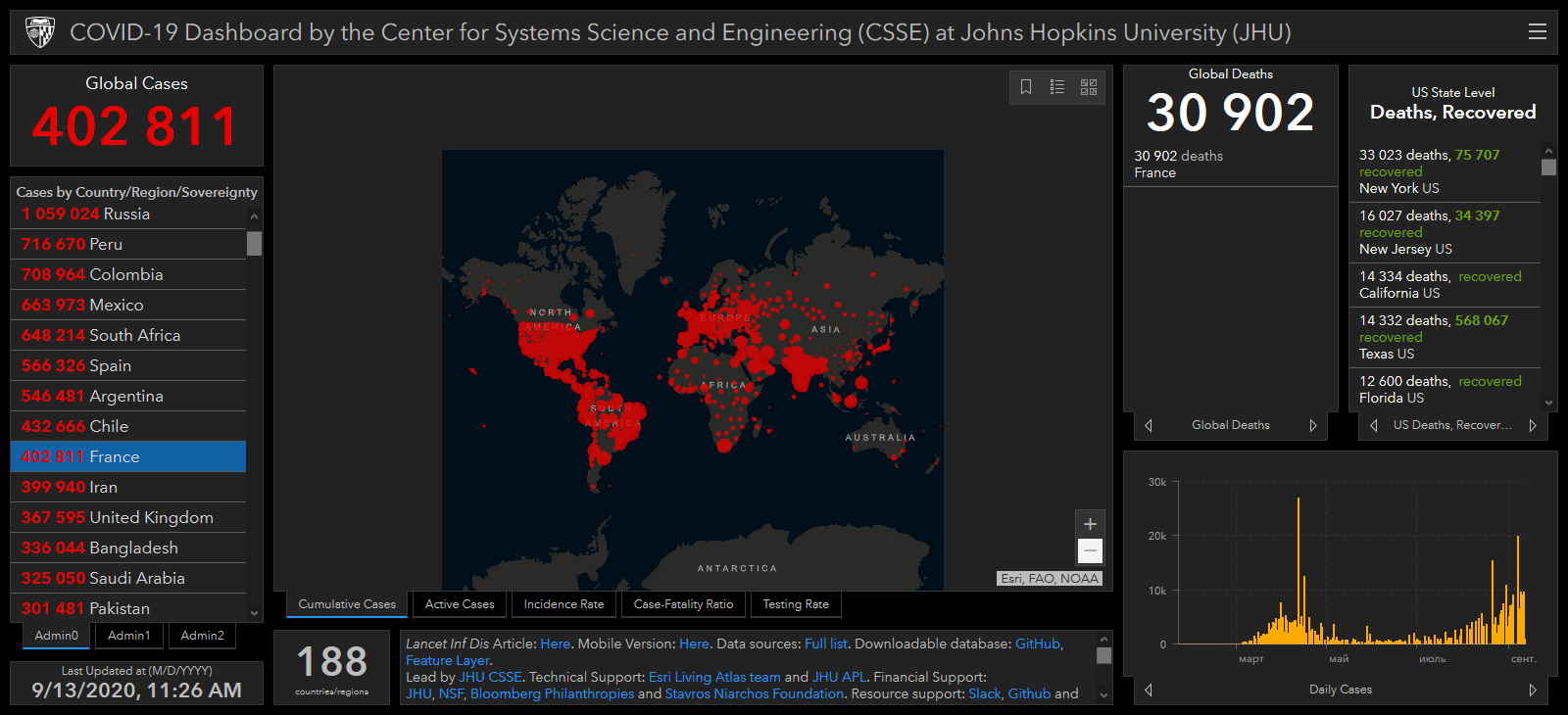Image resolution: width=1568 pixels, height=715 pixels.
Task: Open Esri Living Atlas team link
Action: (x=714, y=677)
